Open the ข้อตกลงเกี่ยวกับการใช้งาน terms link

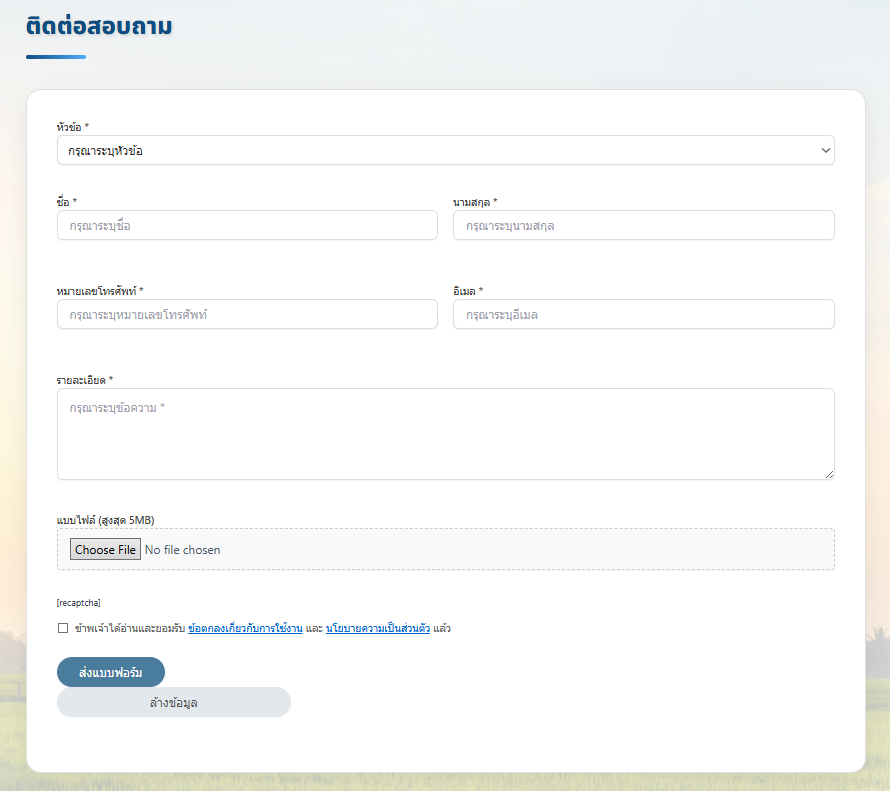(x=245, y=628)
